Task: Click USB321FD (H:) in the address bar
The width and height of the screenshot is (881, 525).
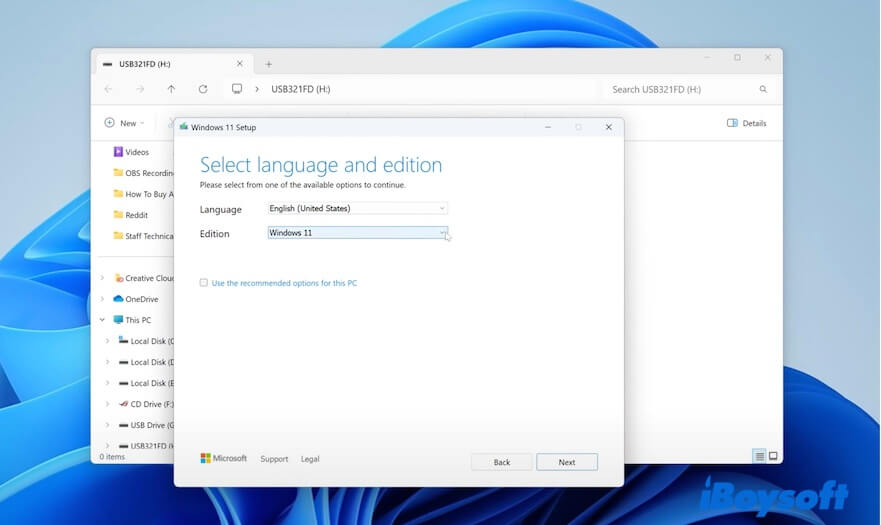Action: (x=301, y=89)
